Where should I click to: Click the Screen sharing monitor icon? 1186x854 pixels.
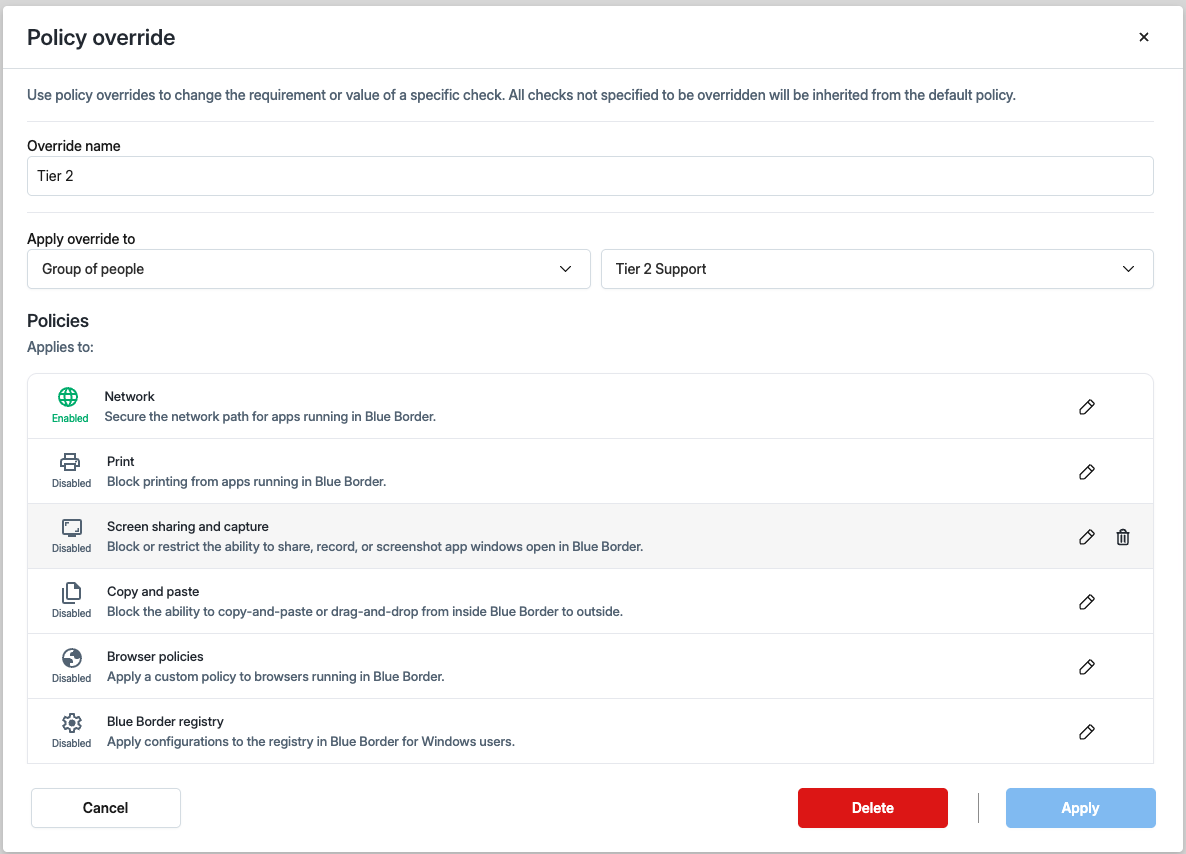[x=72, y=527]
